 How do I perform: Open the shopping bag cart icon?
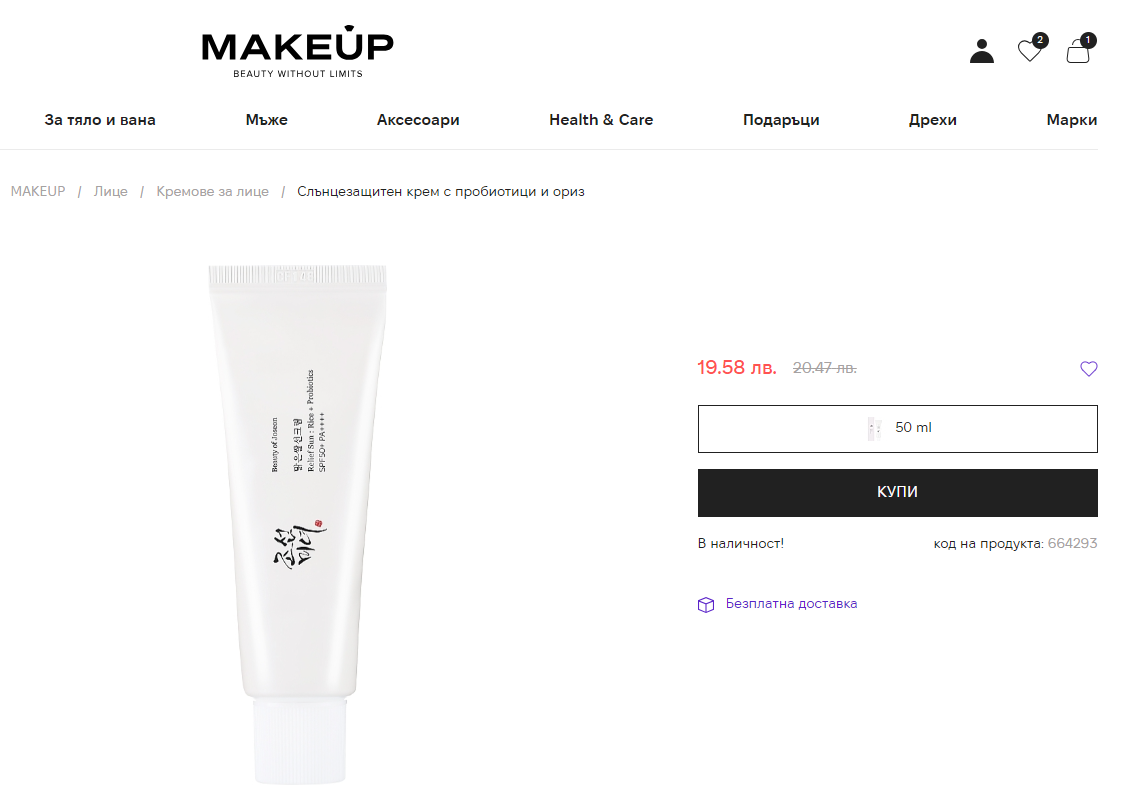pyautogui.click(x=1079, y=50)
